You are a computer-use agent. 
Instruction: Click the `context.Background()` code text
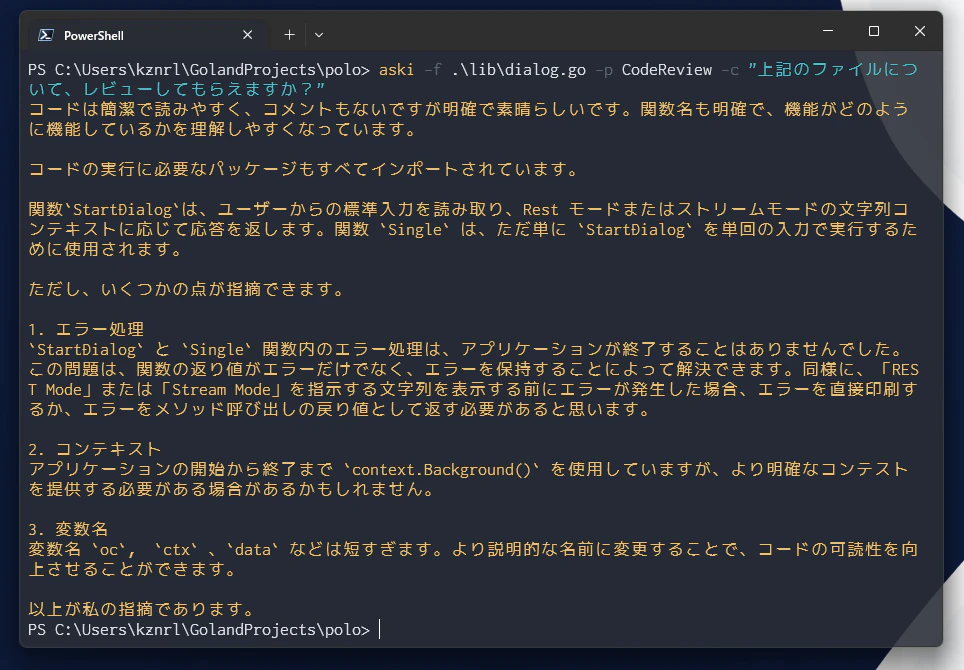coord(441,469)
